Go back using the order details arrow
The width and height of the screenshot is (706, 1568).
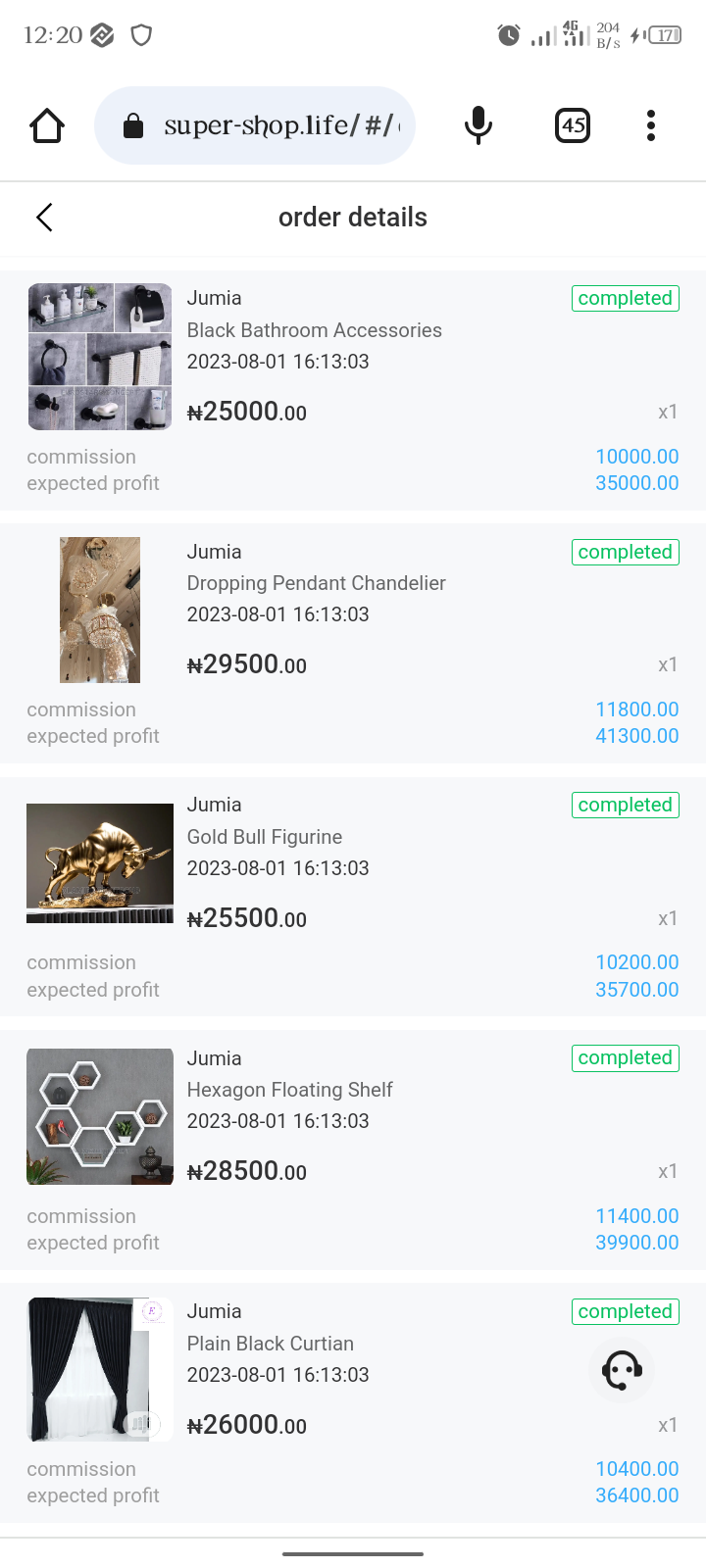point(44,218)
